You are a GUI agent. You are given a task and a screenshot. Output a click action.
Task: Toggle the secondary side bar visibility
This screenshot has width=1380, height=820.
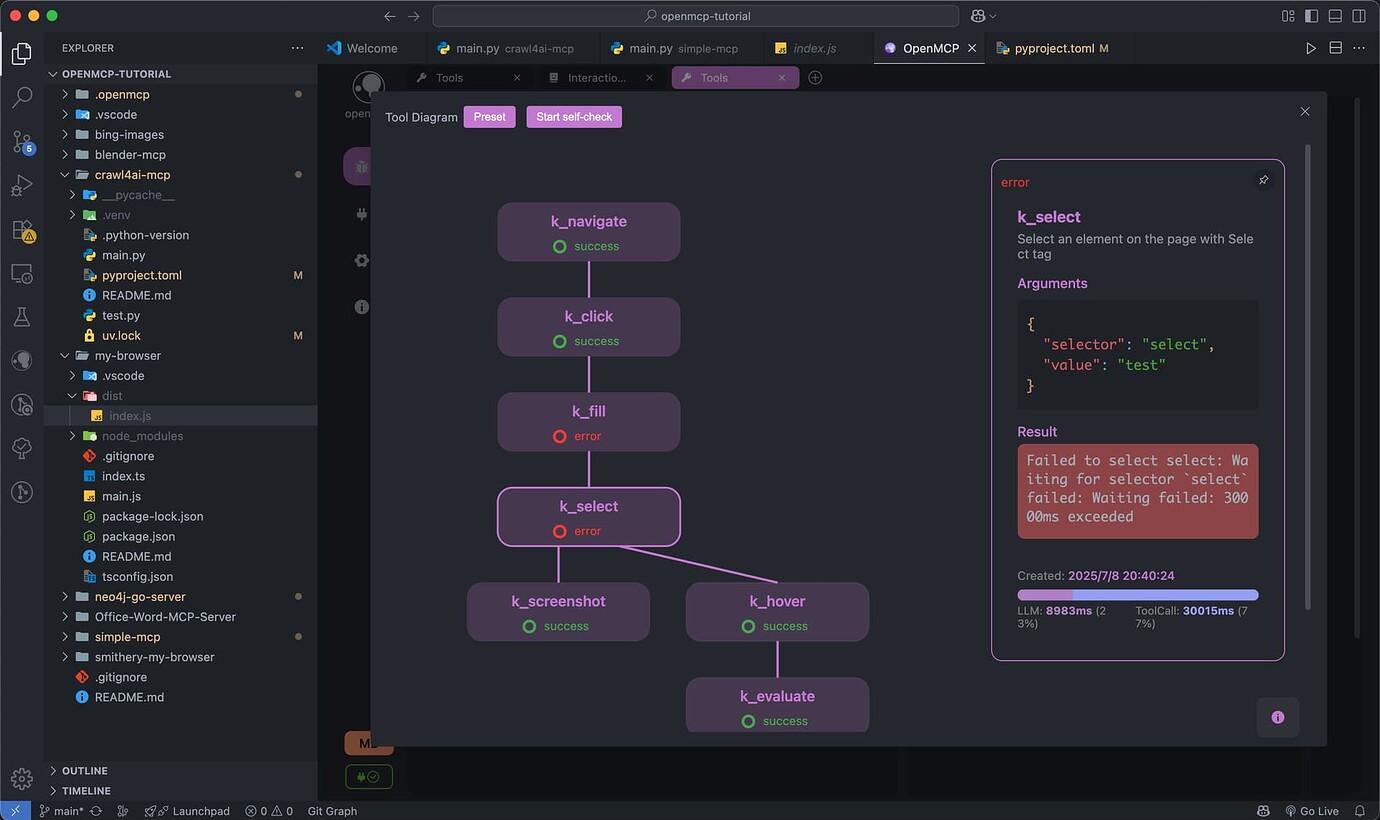point(1359,16)
